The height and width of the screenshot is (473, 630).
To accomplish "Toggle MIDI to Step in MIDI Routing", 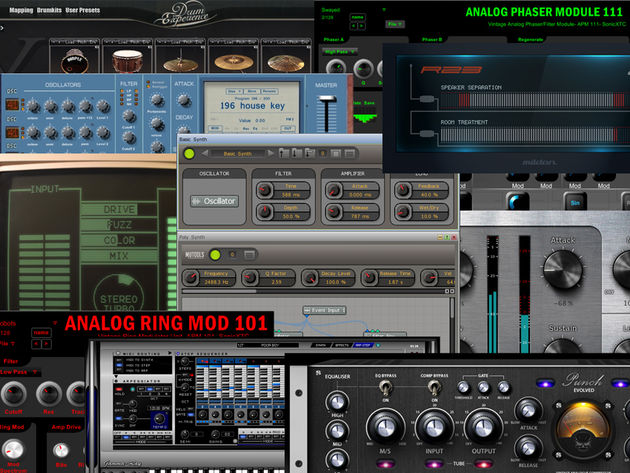I will point(119,365).
